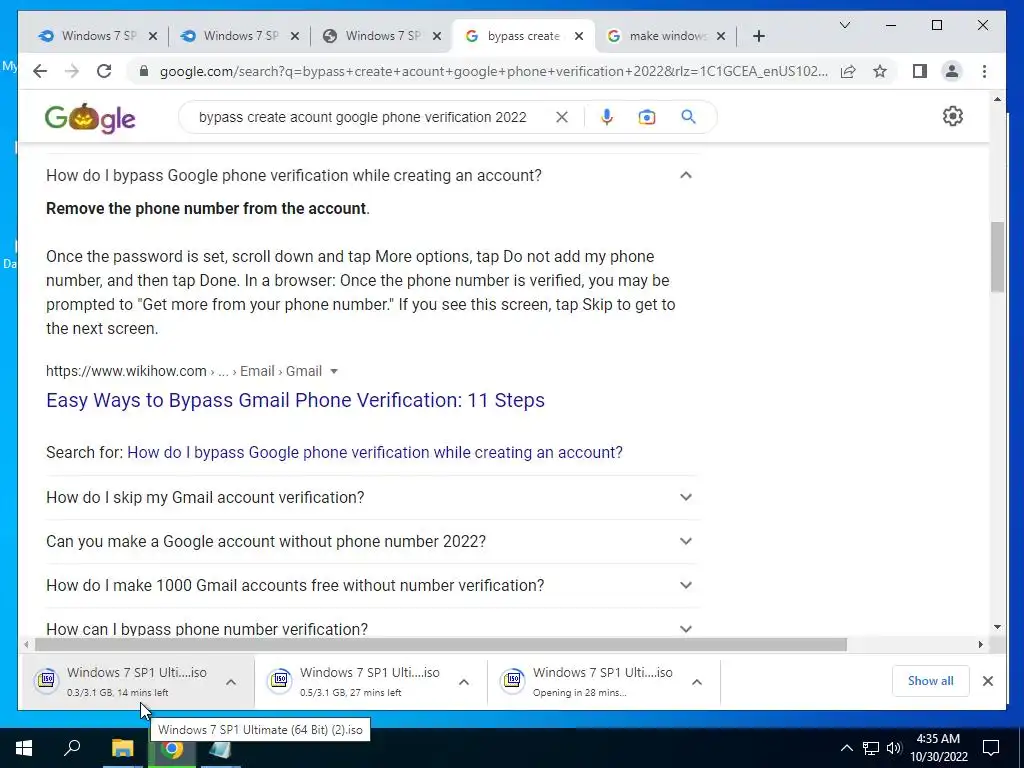This screenshot has height=768, width=1024.
Task: Click the vertical page scrollbar thumb
Action: (x=997, y=257)
